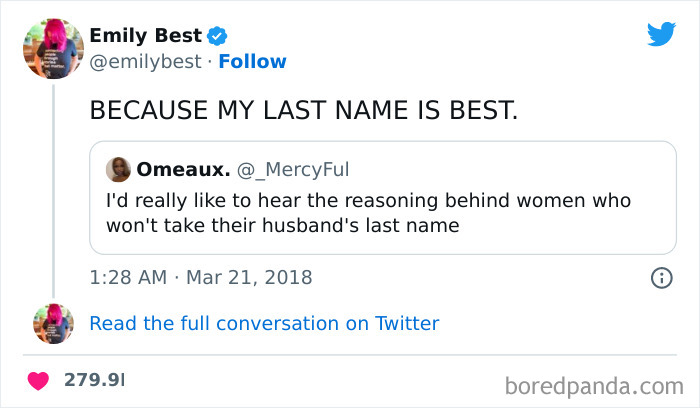Click the Twitter bird logo
The width and height of the screenshot is (700, 408).
click(661, 35)
